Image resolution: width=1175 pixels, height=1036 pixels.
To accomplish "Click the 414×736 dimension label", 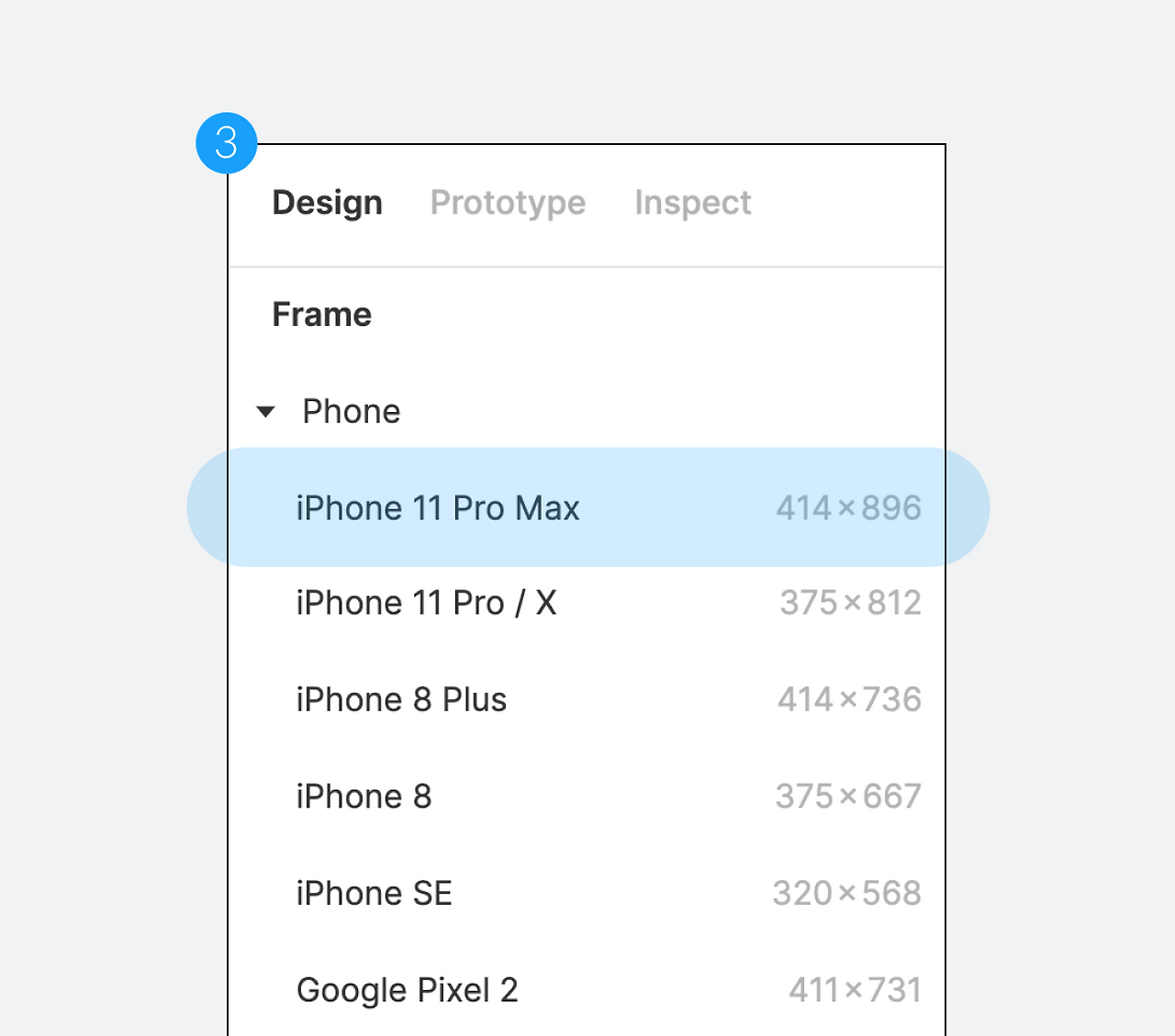I will point(849,699).
